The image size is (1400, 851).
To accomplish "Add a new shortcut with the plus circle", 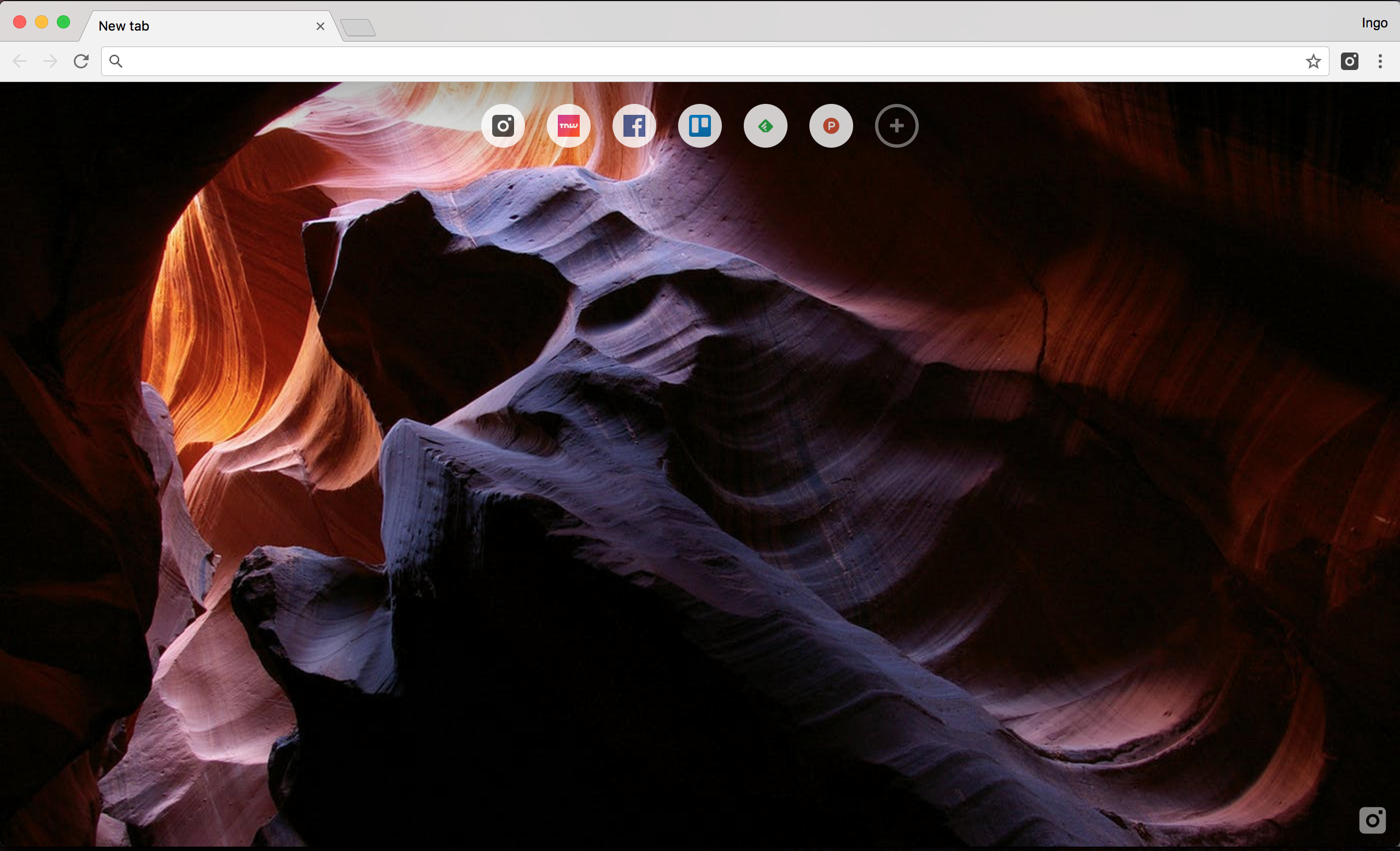I will click(896, 126).
